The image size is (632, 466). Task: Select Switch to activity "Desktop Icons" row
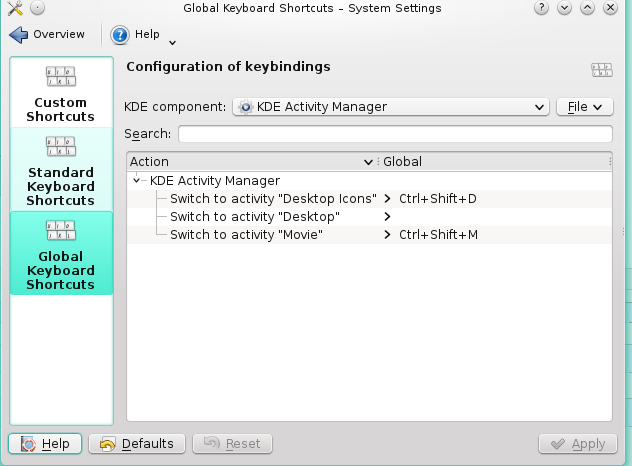coord(370,199)
